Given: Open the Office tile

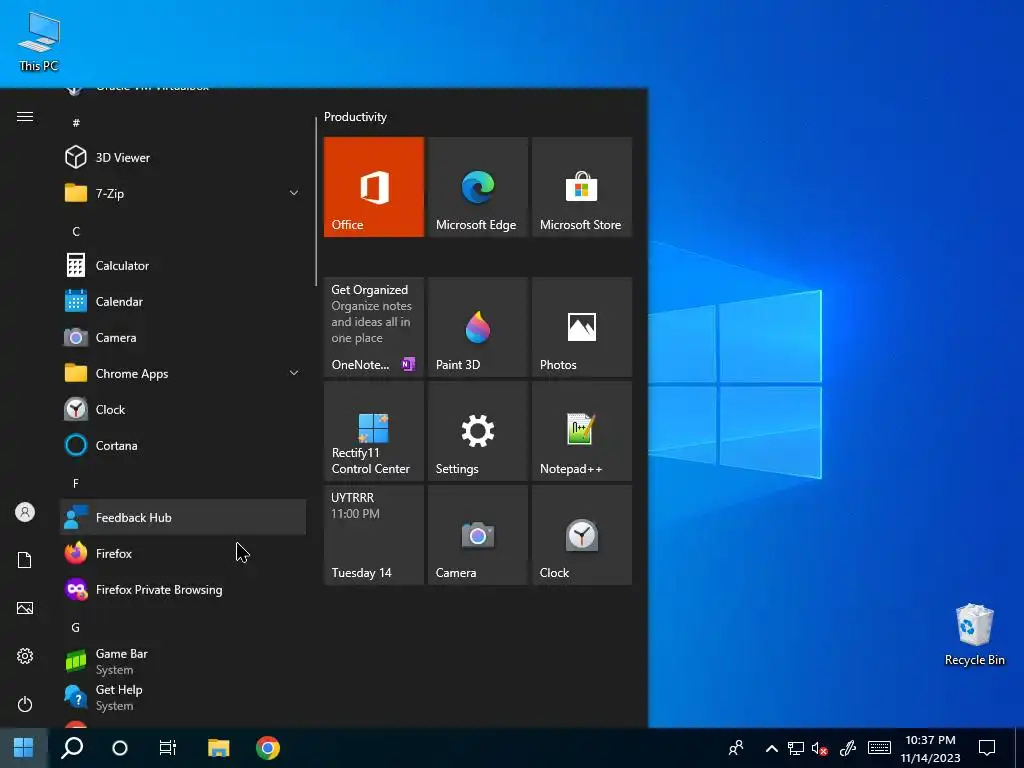Looking at the screenshot, I should coord(374,187).
